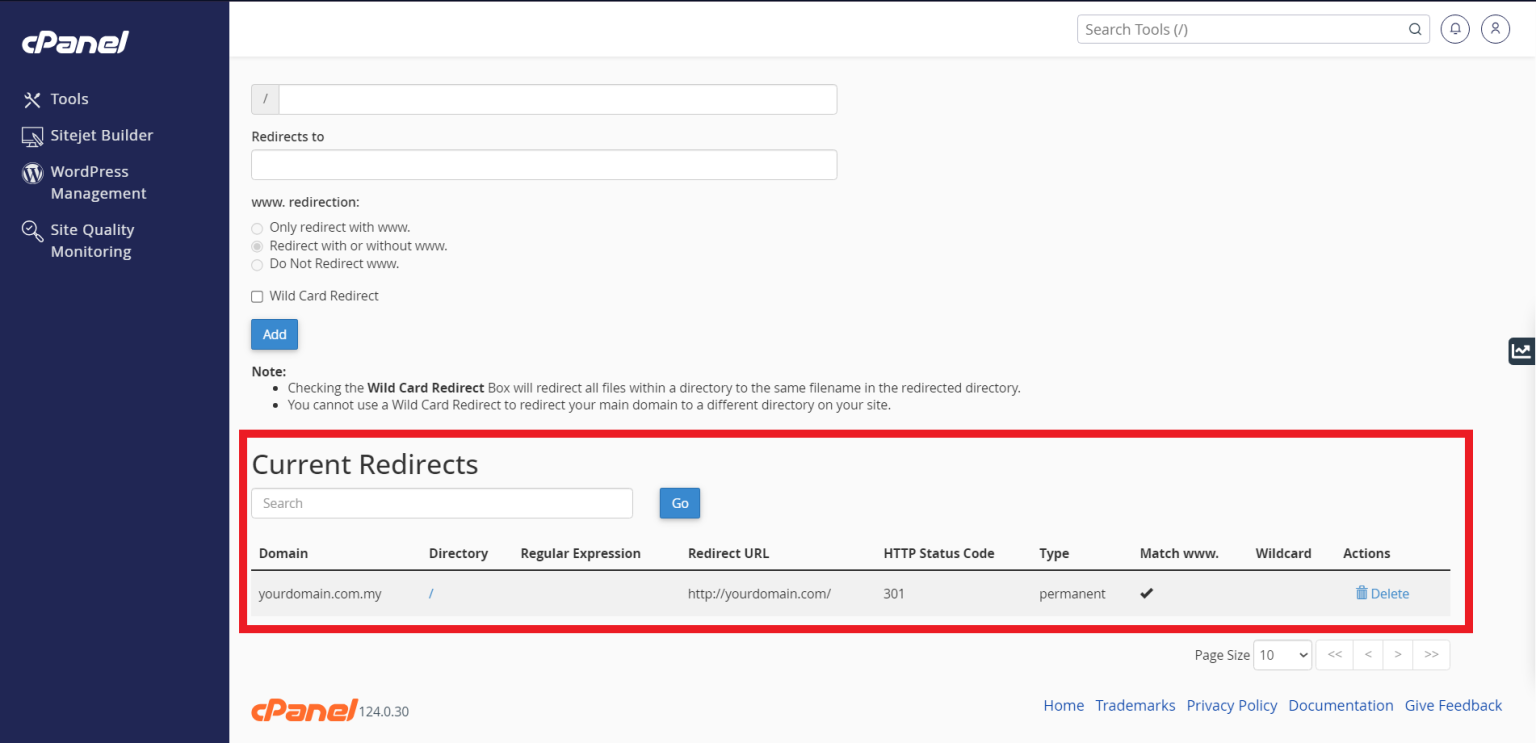The height and width of the screenshot is (743, 1536).
Task: Go to next page with the arrow
Action: [1397, 654]
